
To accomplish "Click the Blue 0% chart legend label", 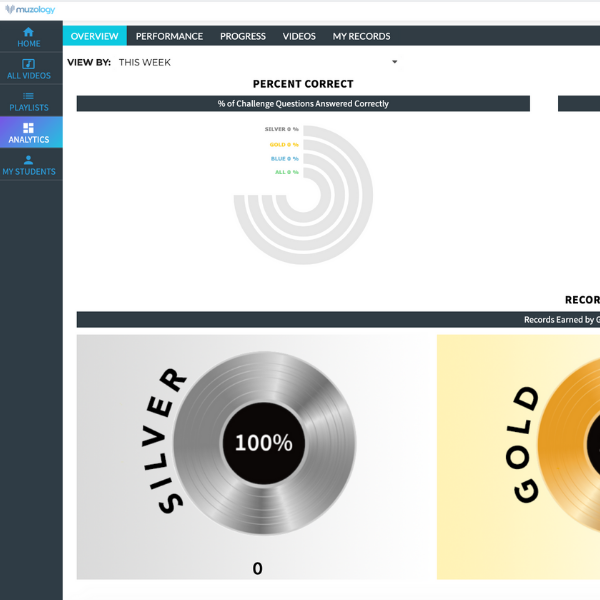I will point(284,158).
